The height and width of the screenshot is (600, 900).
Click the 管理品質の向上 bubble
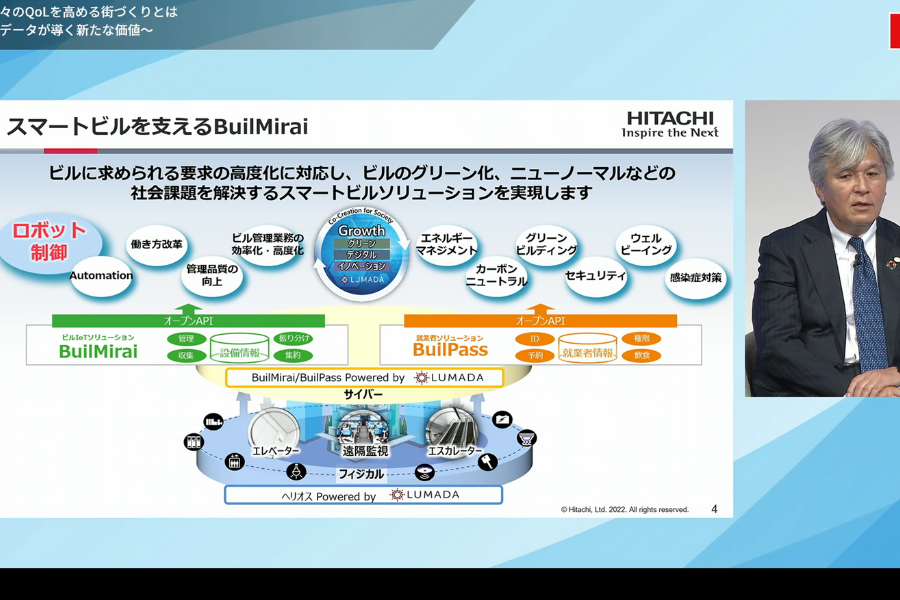click(212, 276)
